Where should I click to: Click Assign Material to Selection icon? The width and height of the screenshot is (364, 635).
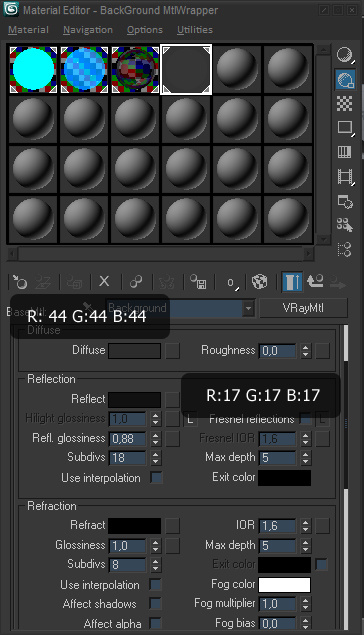click(75, 282)
